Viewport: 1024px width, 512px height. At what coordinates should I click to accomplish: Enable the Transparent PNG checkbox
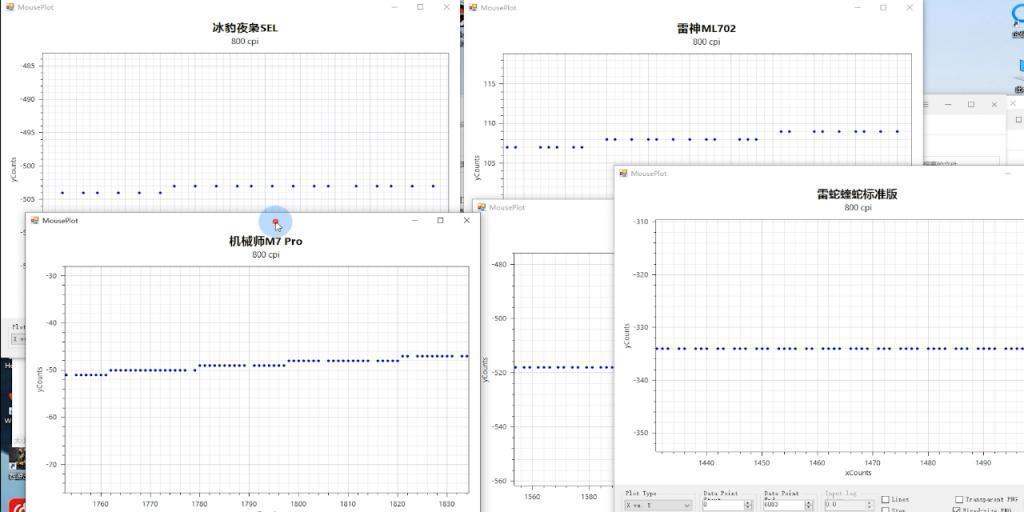(x=959, y=499)
